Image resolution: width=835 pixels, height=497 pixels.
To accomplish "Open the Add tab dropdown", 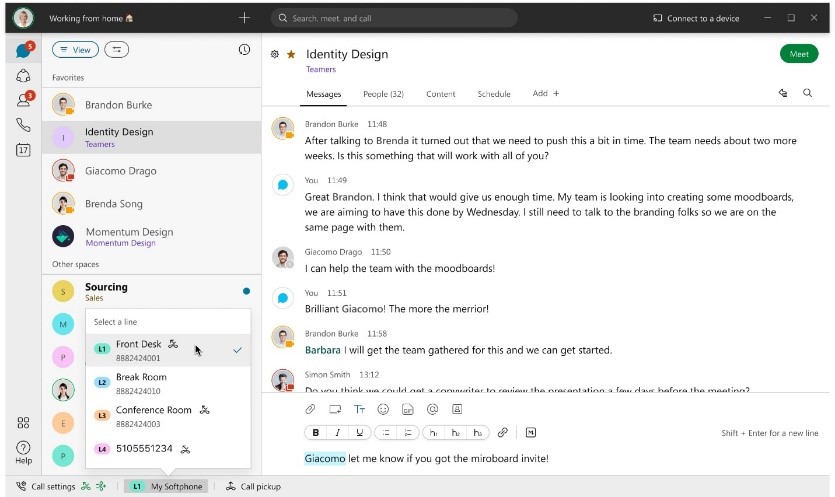I will 546,94.
